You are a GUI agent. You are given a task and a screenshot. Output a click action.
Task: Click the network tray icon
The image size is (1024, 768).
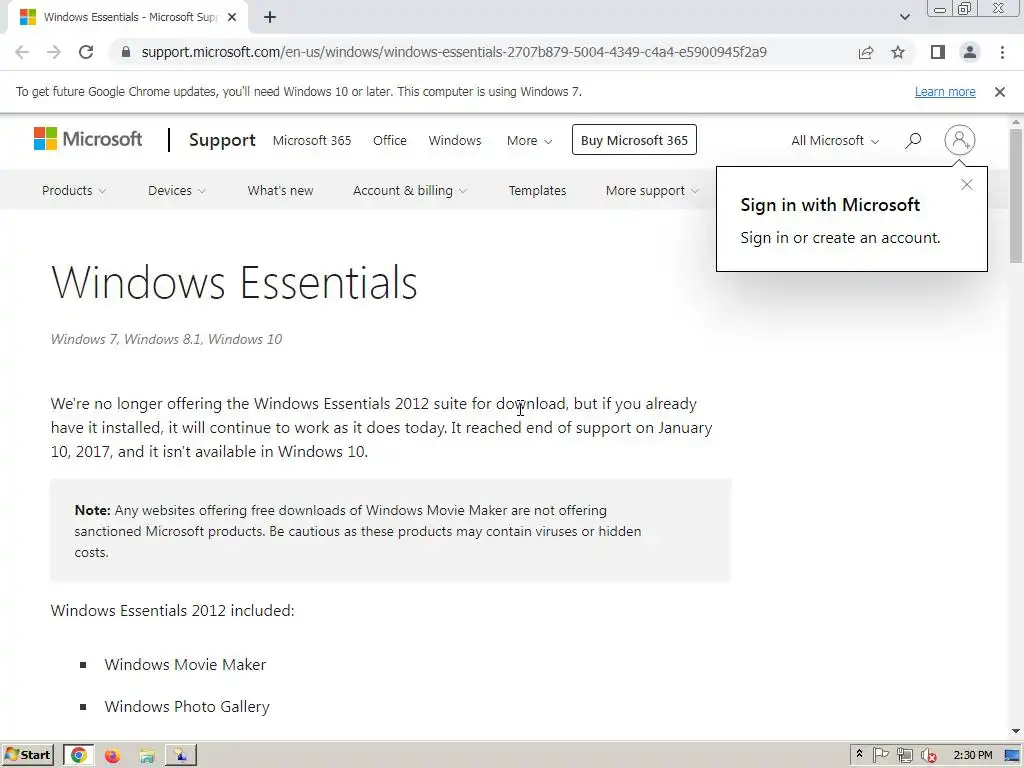coord(904,755)
